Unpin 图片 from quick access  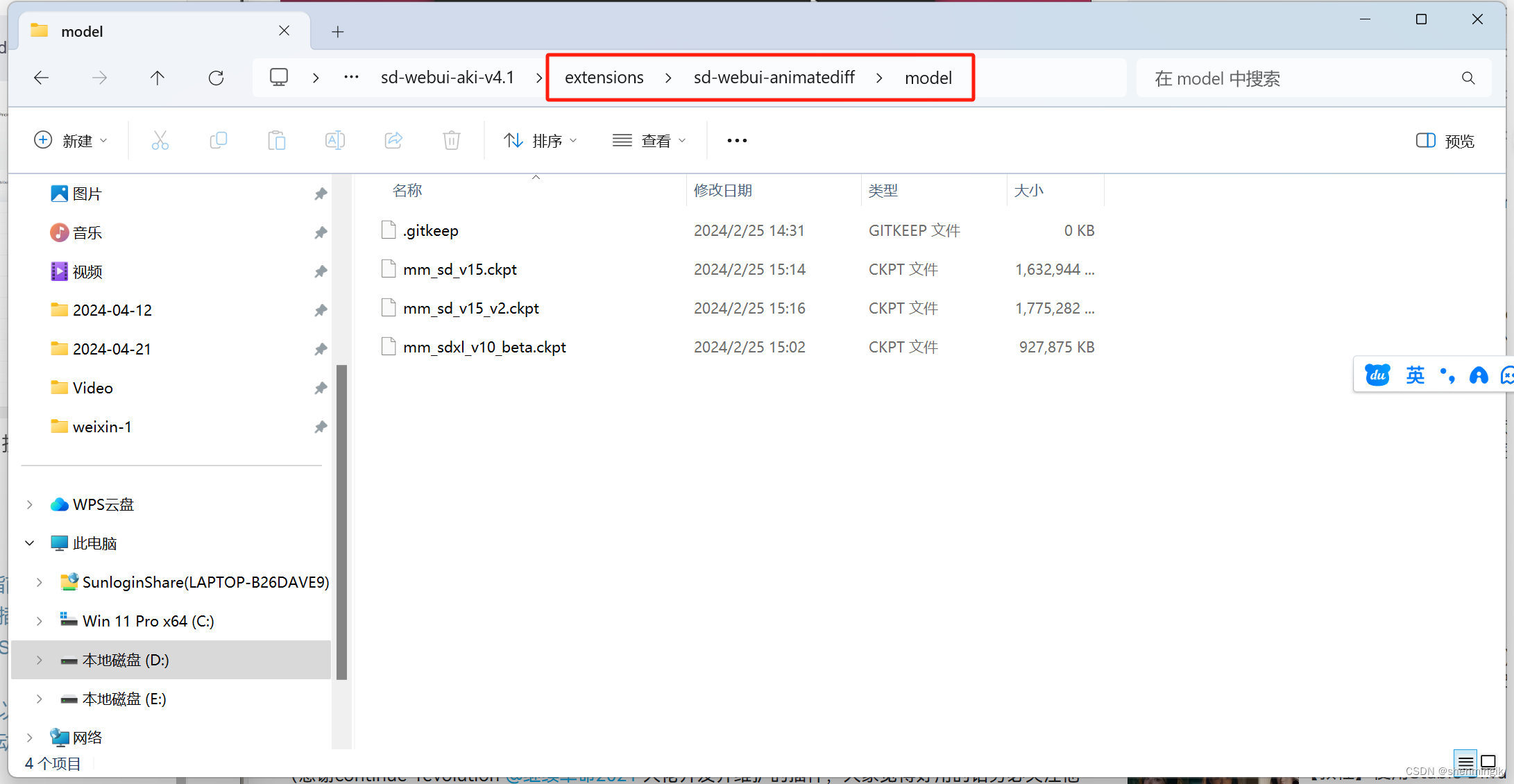click(x=321, y=194)
